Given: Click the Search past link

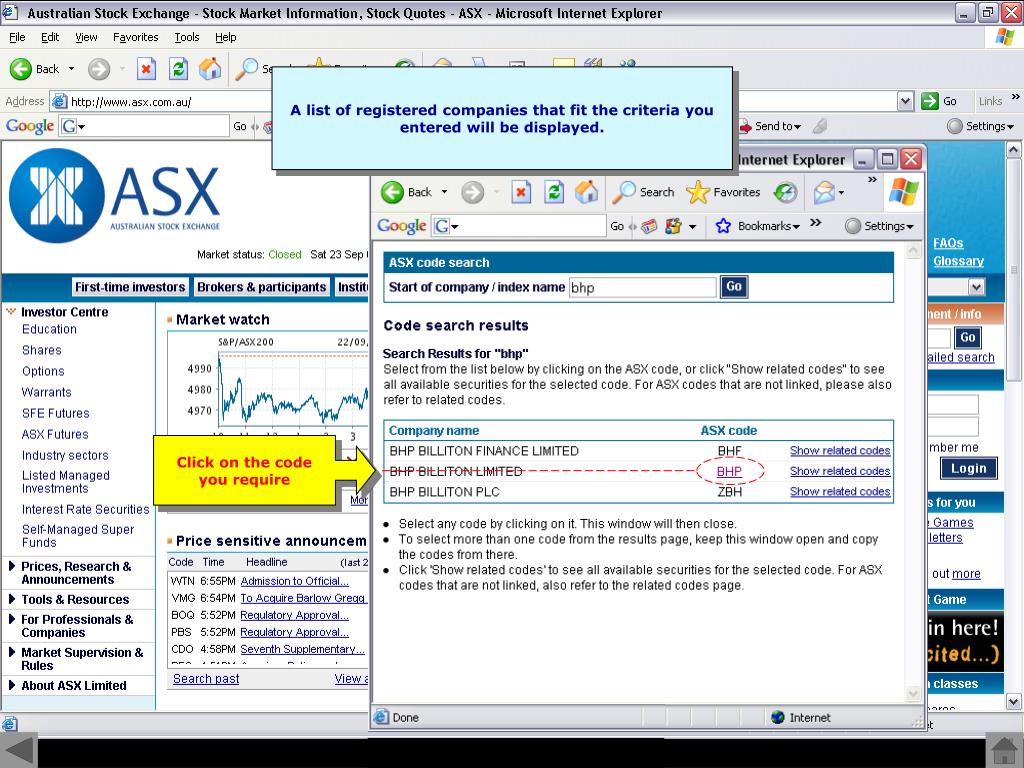Looking at the screenshot, I should (x=206, y=679).
